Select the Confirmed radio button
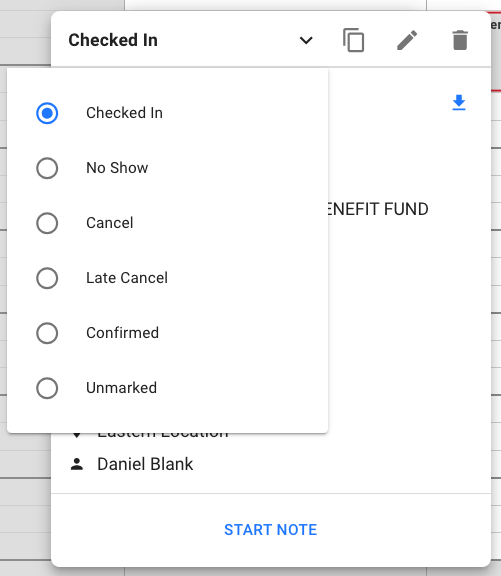Viewport: 501px width, 576px height. point(47,333)
